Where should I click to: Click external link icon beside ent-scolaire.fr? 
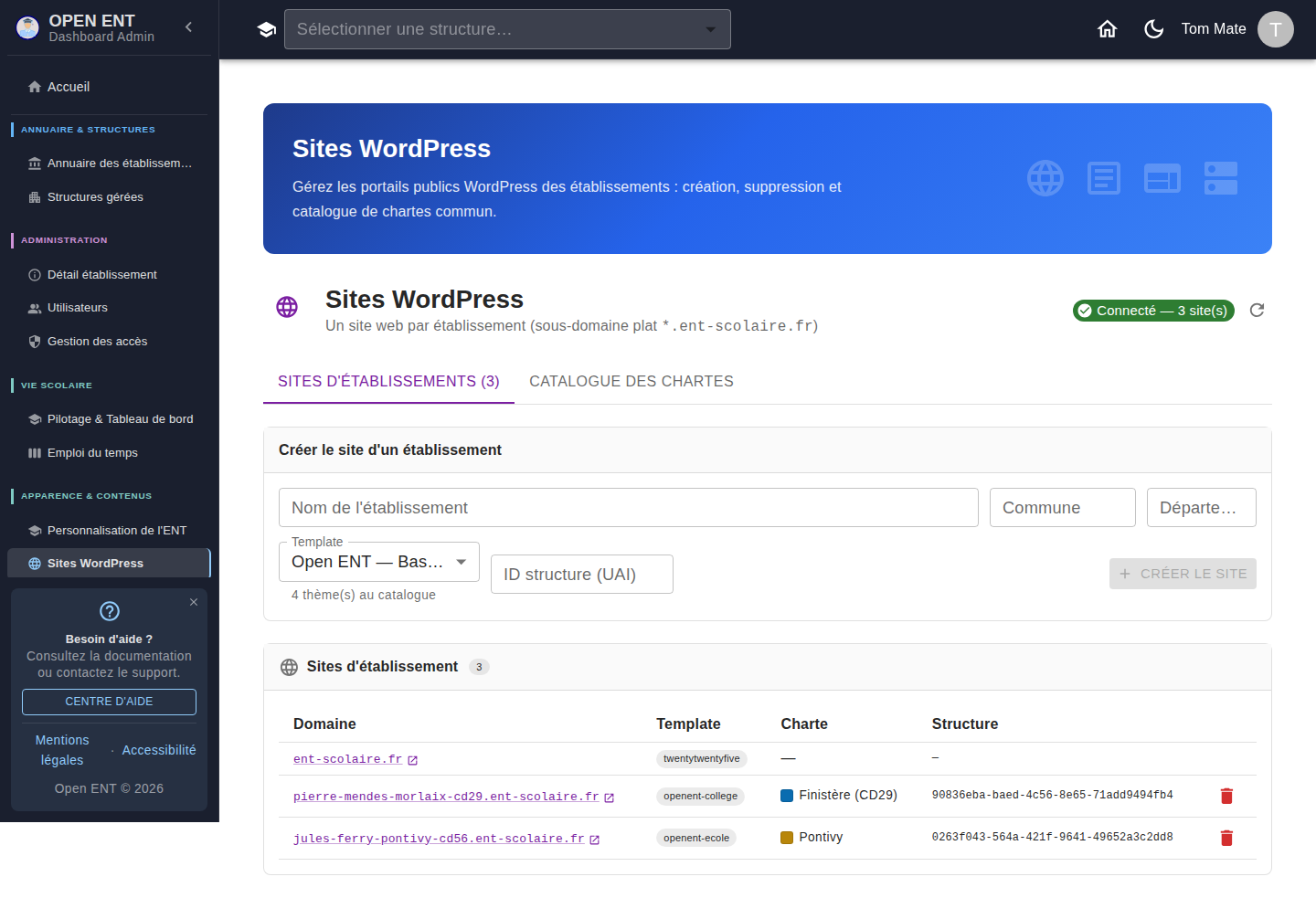[413, 760]
